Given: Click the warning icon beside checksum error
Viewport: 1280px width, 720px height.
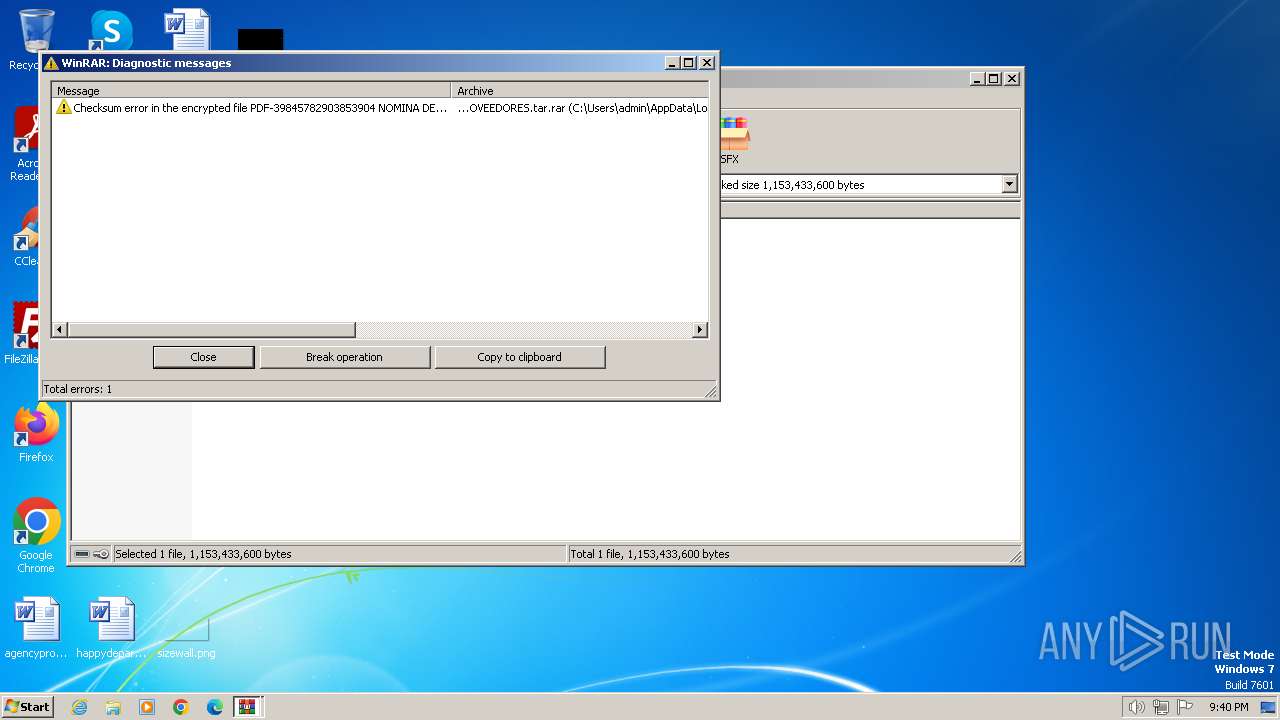Looking at the screenshot, I should point(63,108).
